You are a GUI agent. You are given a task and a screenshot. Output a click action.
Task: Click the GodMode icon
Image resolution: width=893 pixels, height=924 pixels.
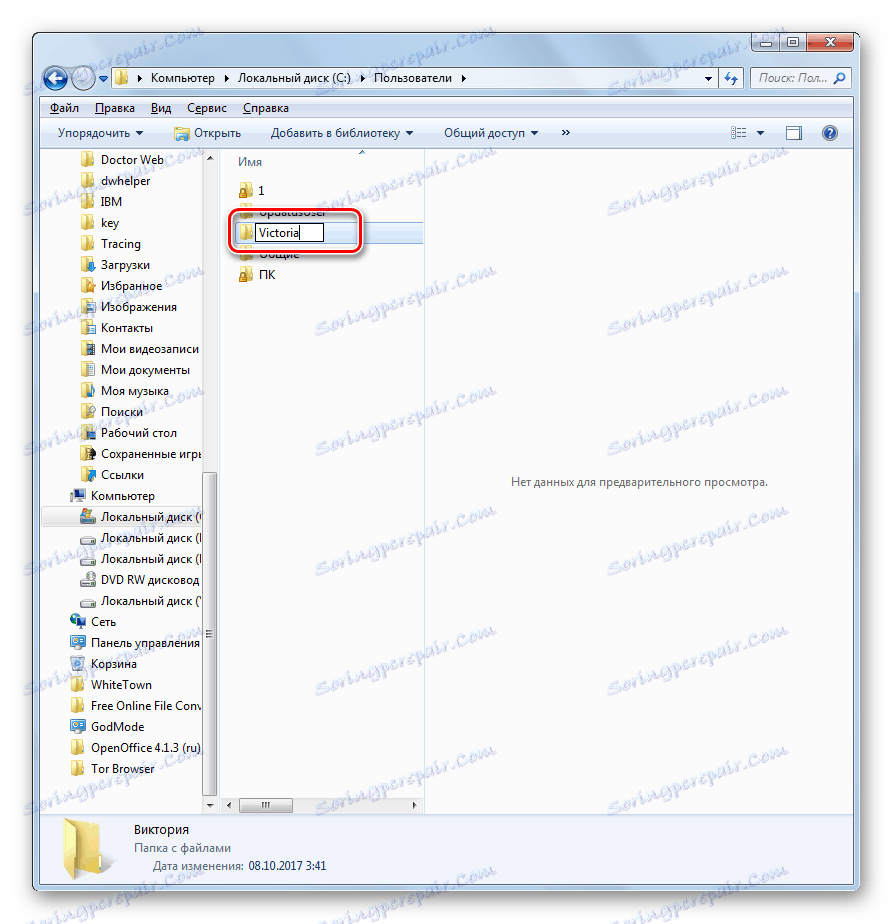pos(78,727)
